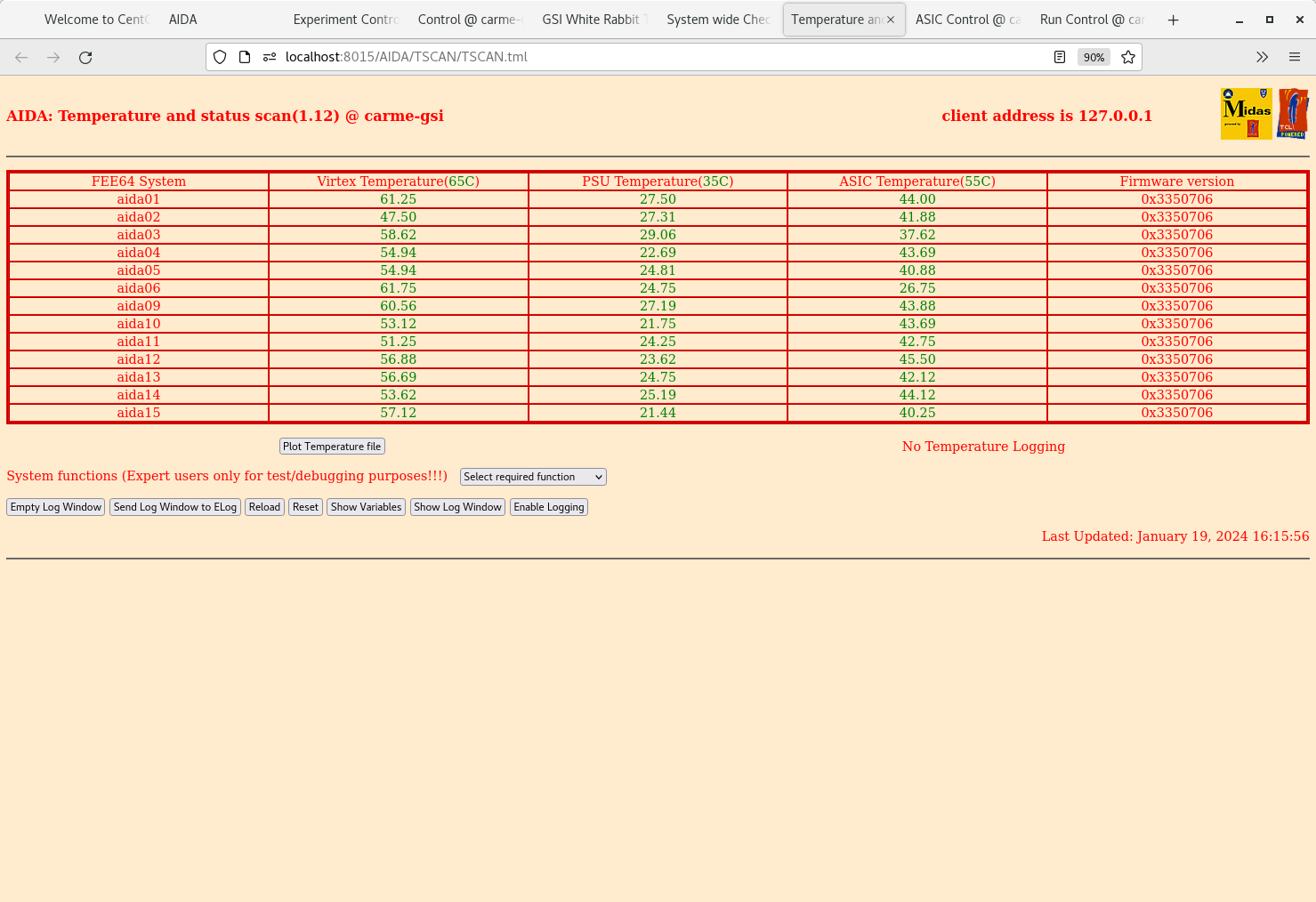This screenshot has height=902, width=1316.
Task: Switch to the System wide Checks tab
Action: tap(719, 20)
